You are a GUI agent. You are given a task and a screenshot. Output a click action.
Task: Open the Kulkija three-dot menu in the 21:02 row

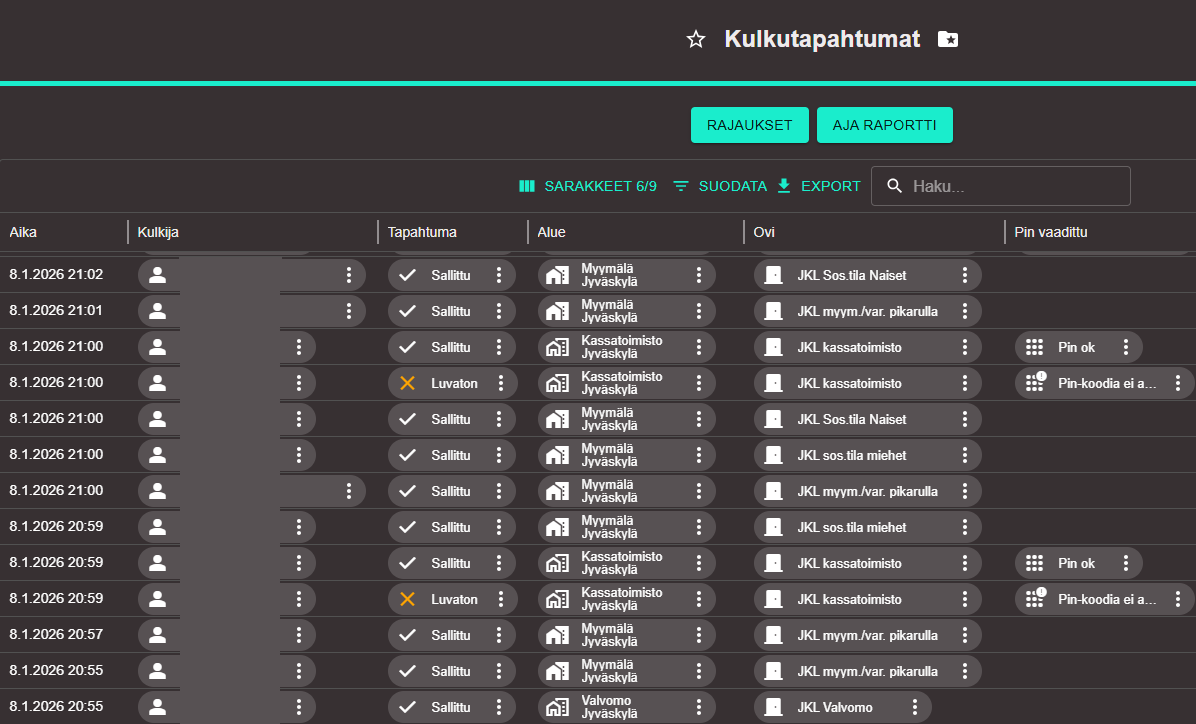click(348, 275)
